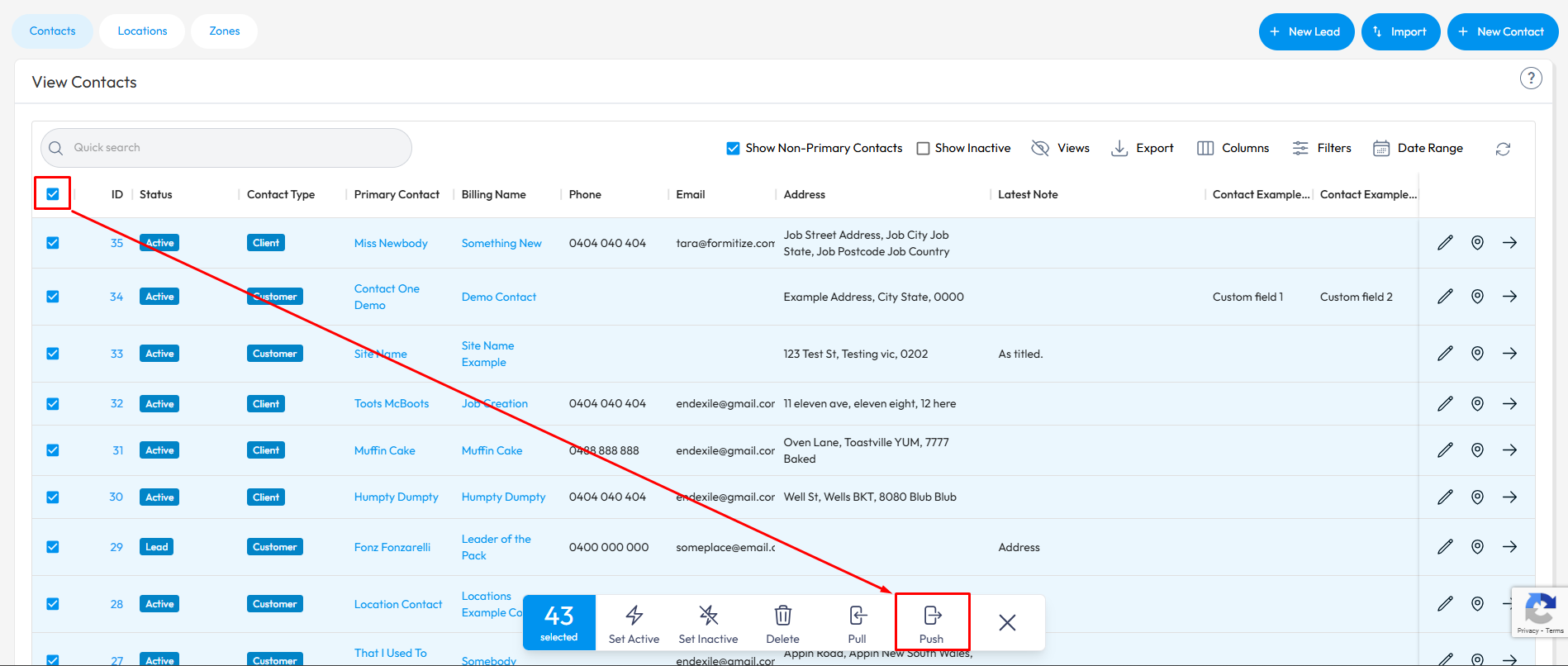Uncheck the row 34 checkbox
The height and width of the screenshot is (666, 1568).
pos(53,297)
